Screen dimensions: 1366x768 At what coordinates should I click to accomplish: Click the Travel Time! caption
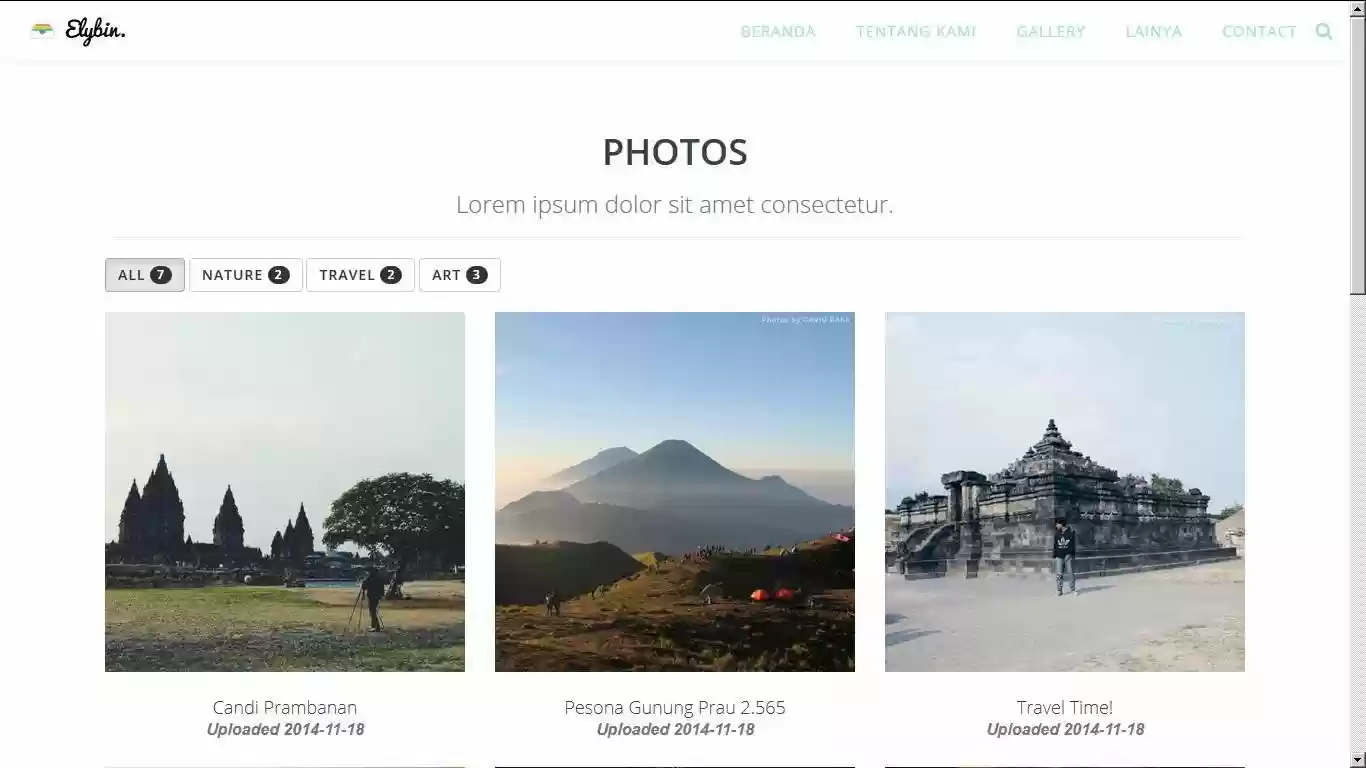(1065, 707)
